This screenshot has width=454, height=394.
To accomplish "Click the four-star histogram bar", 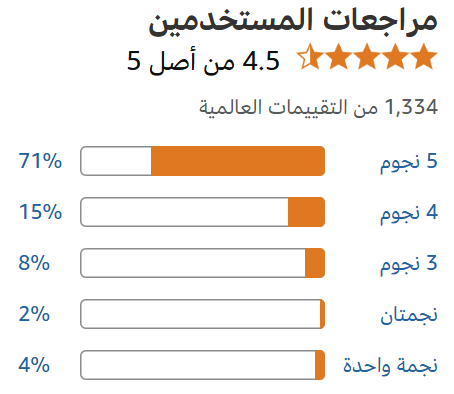I will (203, 212).
